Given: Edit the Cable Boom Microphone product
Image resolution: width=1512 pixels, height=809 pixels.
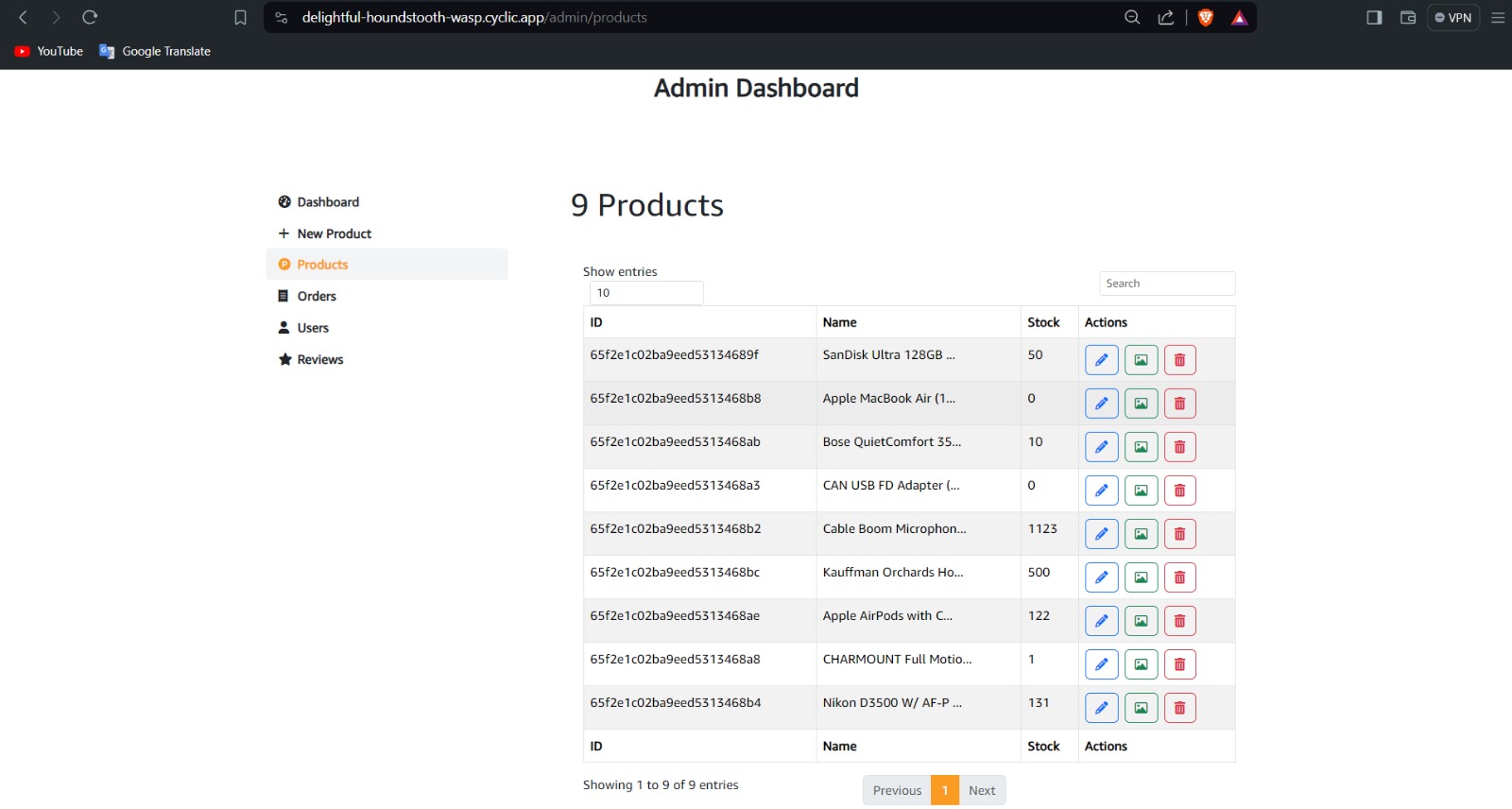Looking at the screenshot, I should (x=1102, y=534).
